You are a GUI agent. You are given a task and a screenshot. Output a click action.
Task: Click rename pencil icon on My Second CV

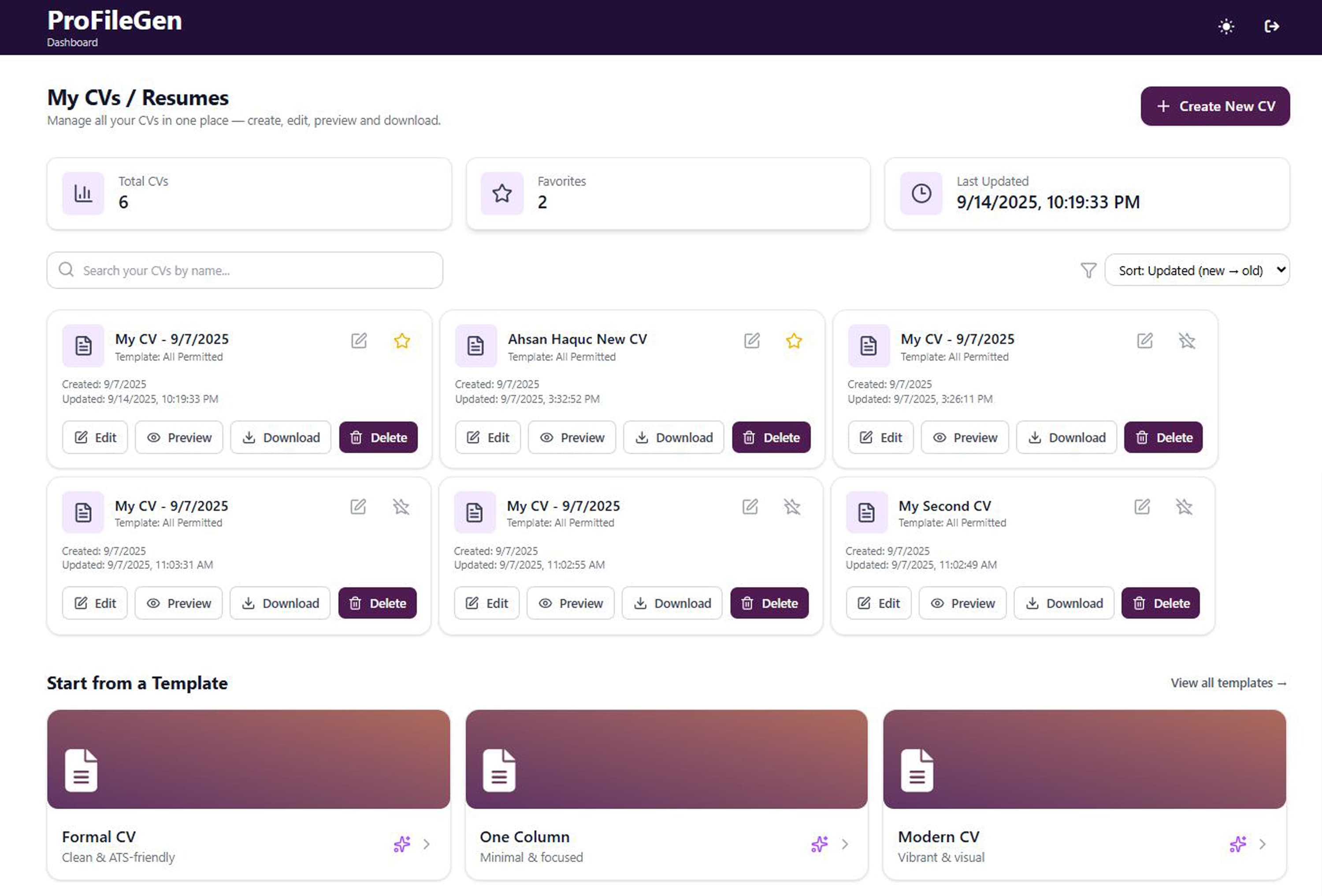click(1142, 506)
